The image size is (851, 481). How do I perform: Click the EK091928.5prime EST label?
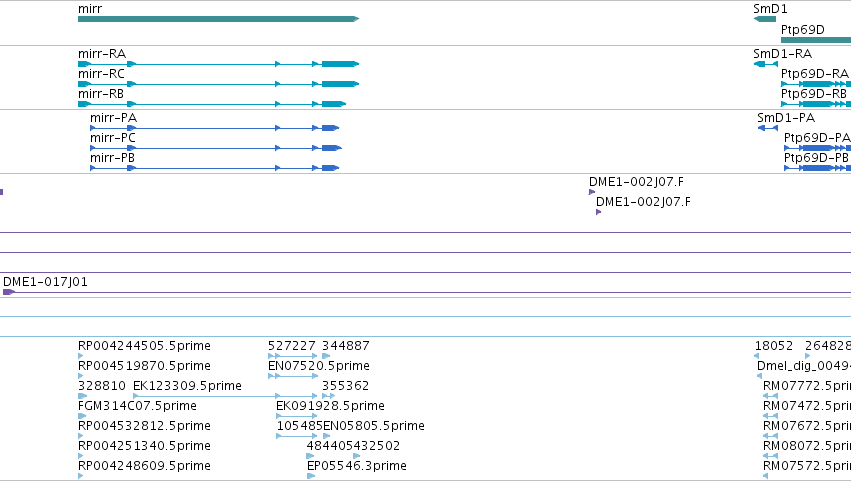point(331,406)
